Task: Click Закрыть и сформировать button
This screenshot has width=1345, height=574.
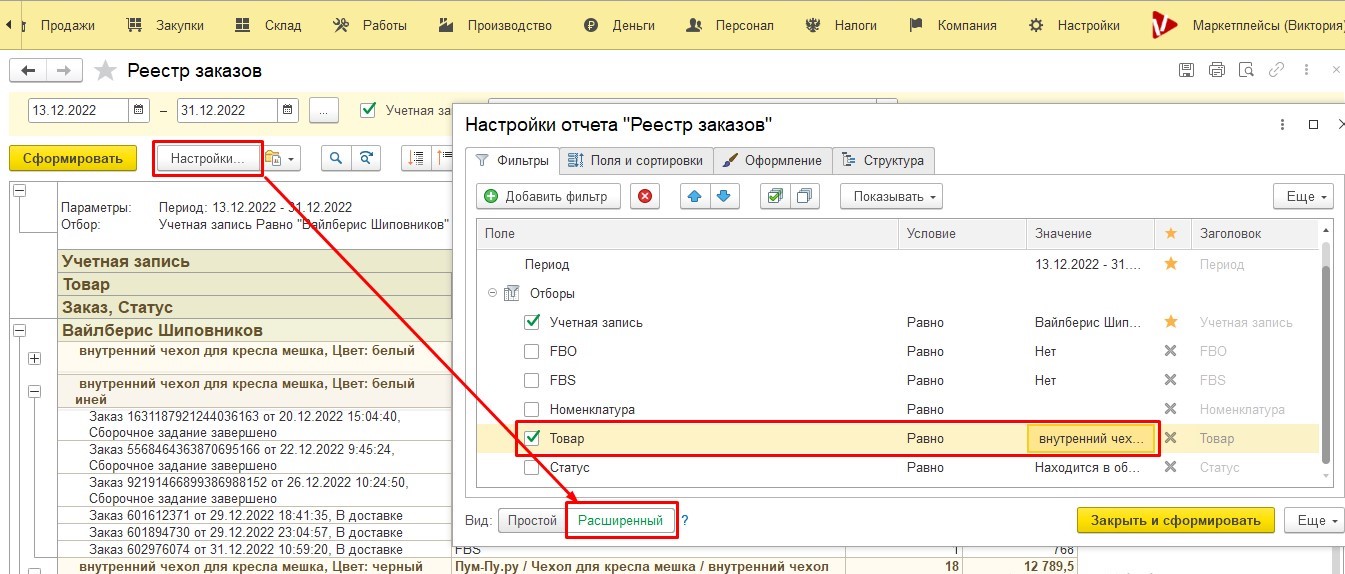Action: [x=1176, y=520]
